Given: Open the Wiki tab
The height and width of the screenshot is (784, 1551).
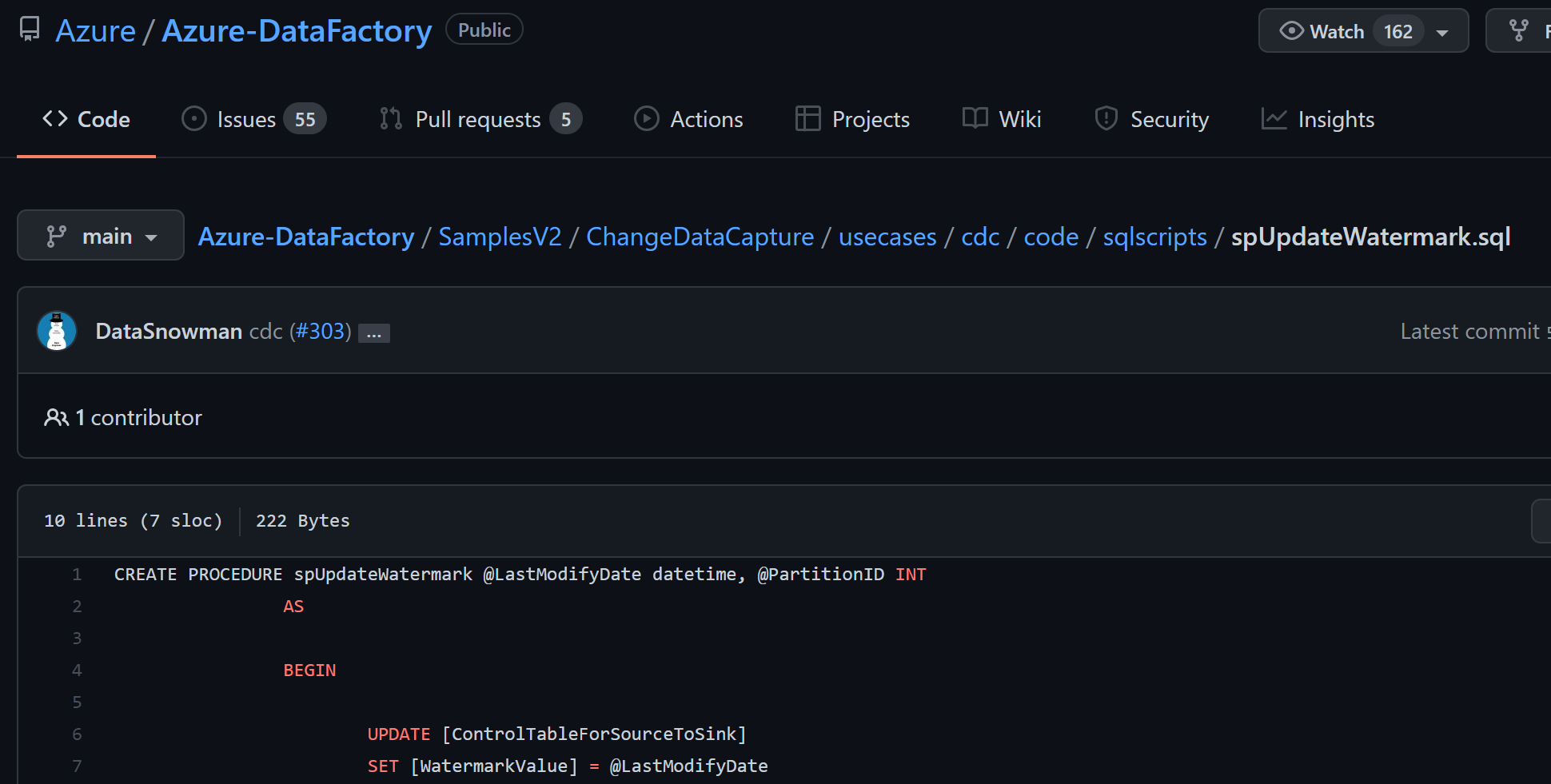Looking at the screenshot, I should 1001,119.
